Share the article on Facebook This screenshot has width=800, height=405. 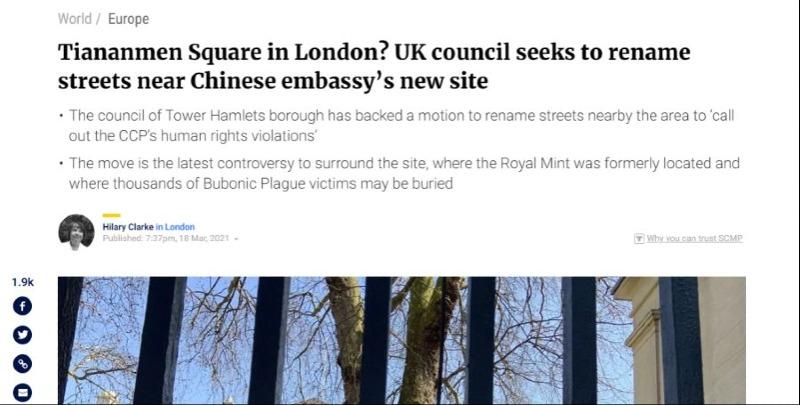(22, 306)
